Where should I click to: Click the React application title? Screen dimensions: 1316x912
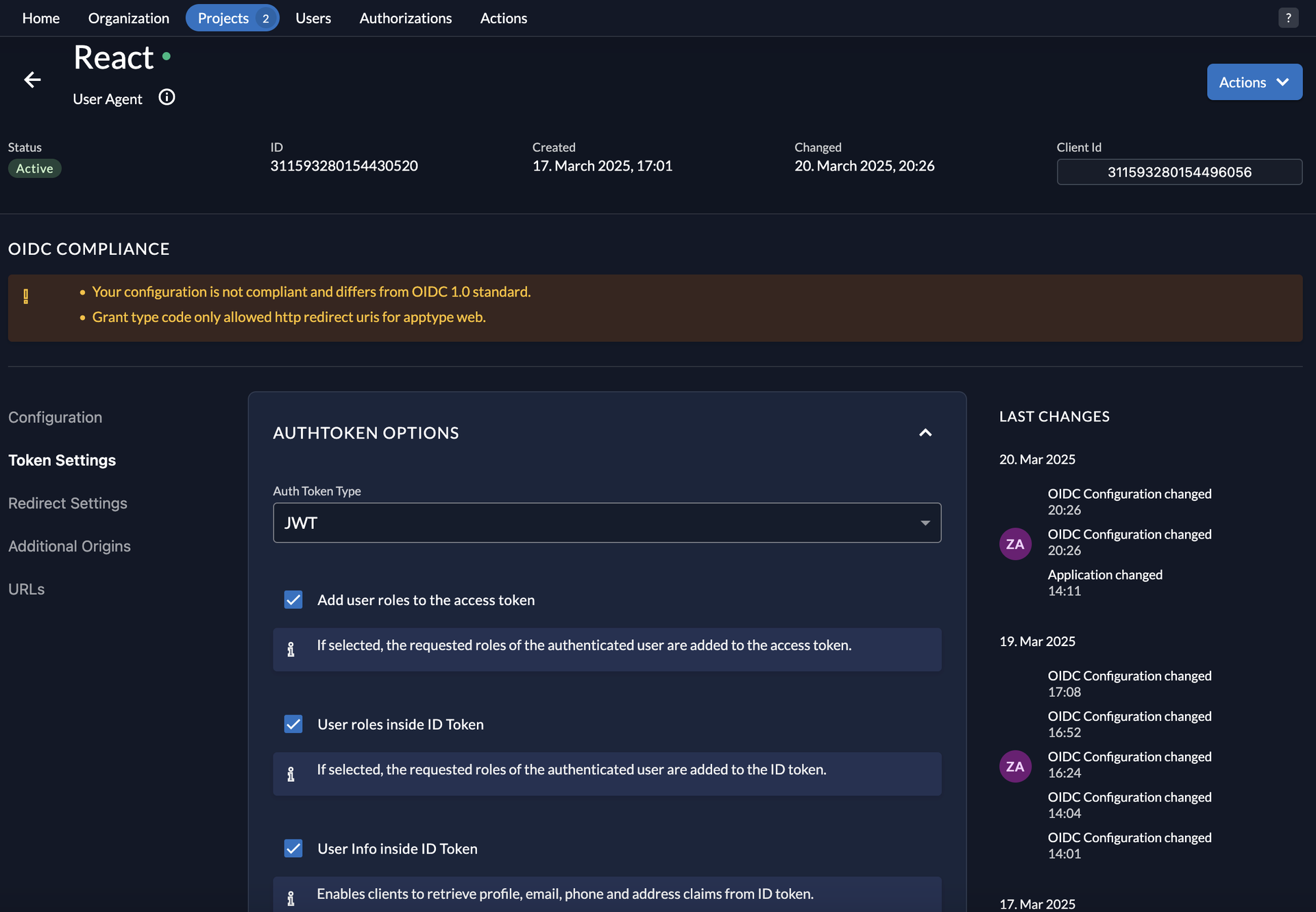(x=114, y=58)
